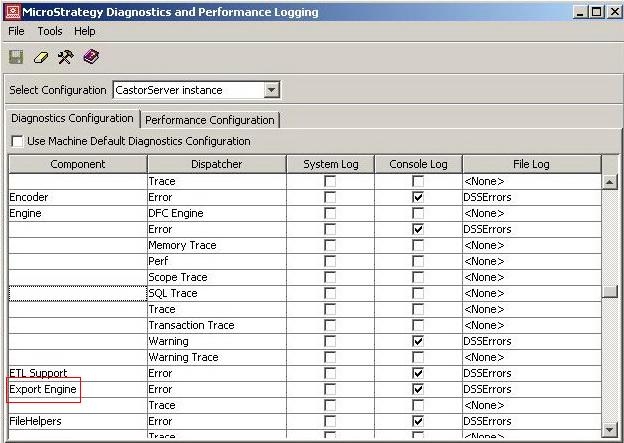Click File Log value for Export Engine Error
The image size is (624, 443).
530,390
